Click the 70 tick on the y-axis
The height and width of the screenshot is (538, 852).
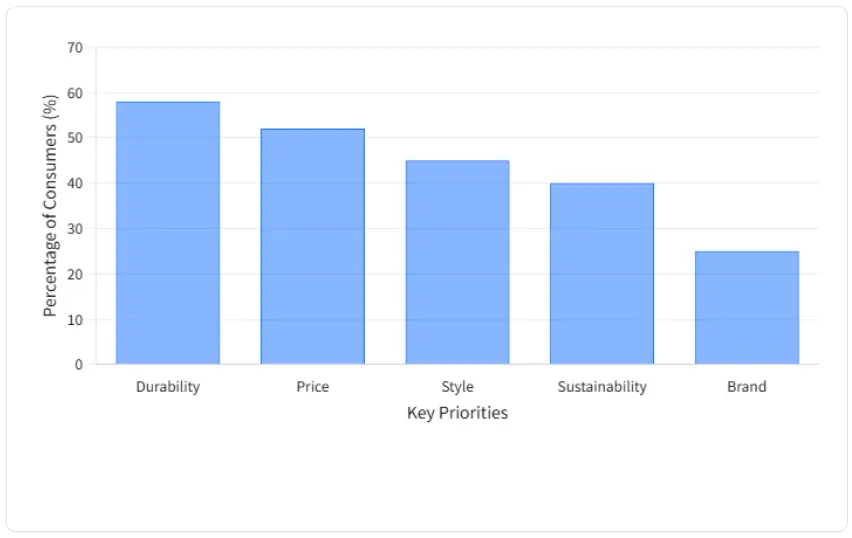76,48
